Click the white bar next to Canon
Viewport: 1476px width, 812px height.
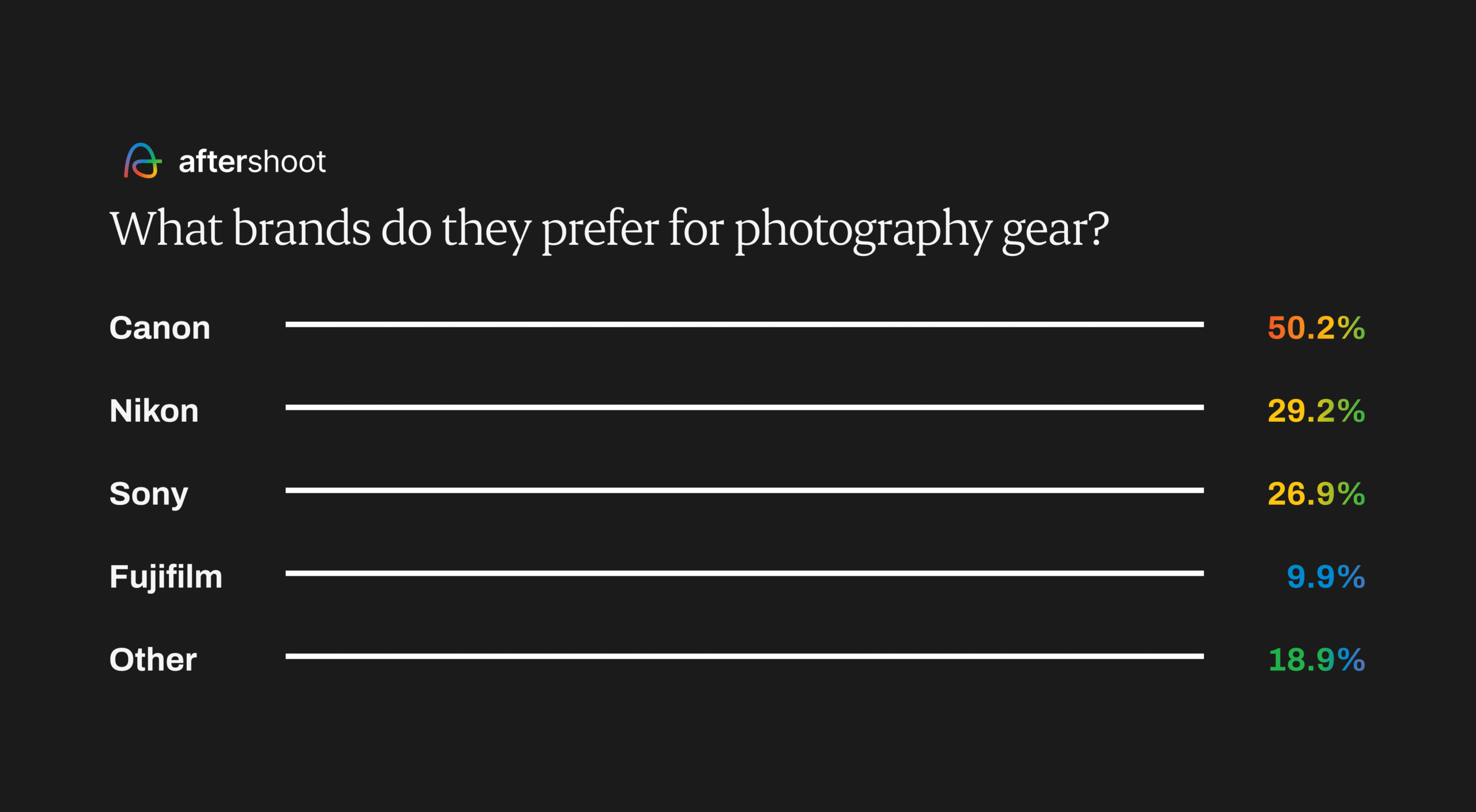tap(744, 324)
